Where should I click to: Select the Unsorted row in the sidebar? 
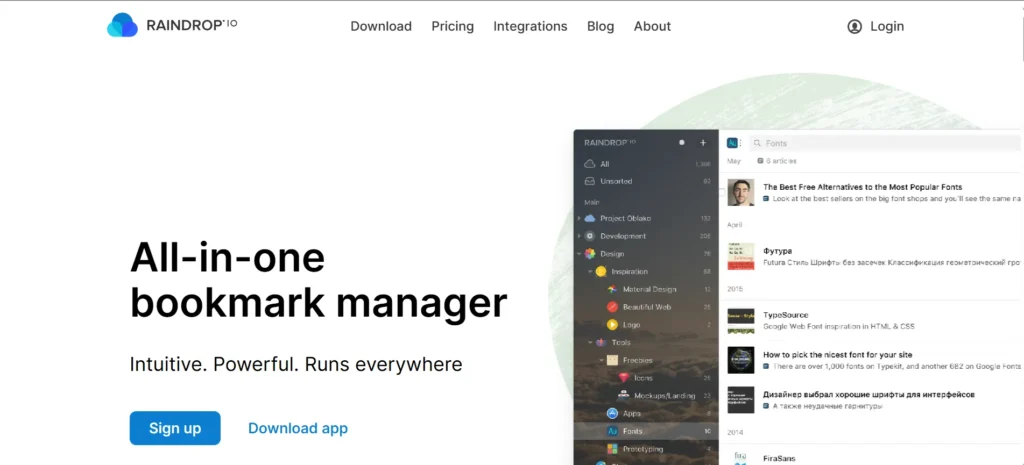pyautogui.click(x=646, y=182)
